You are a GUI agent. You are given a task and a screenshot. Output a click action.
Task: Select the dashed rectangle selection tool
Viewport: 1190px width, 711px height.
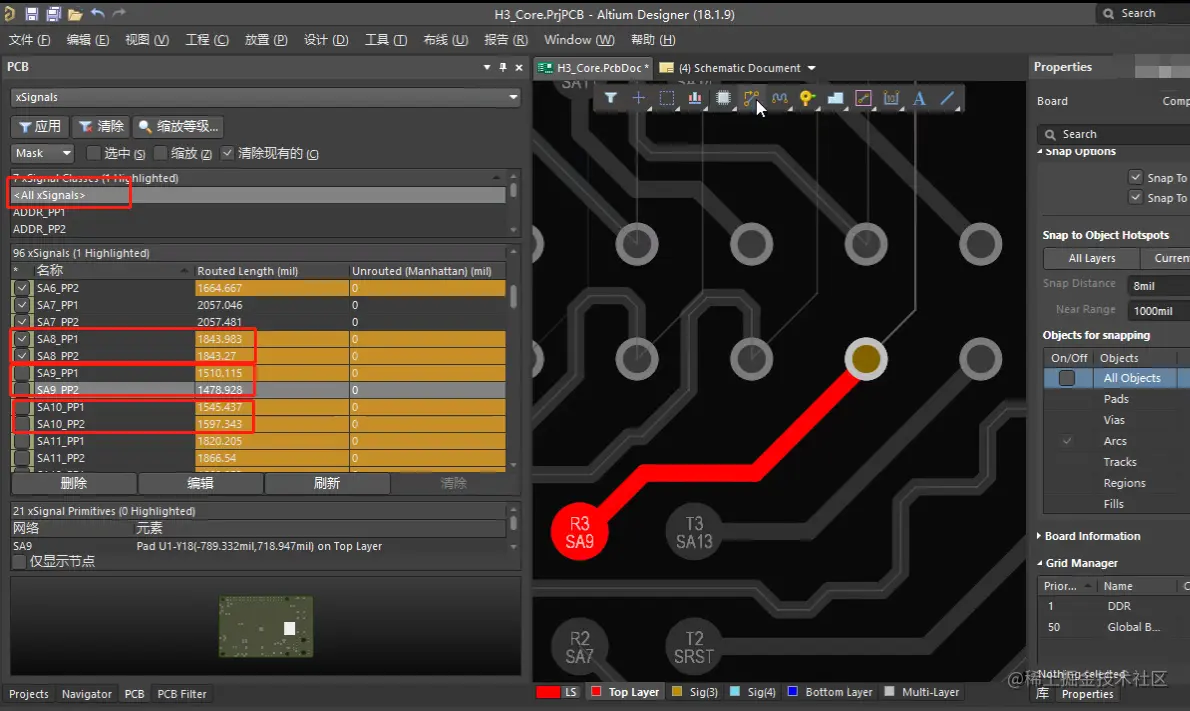(x=666, y=98)
